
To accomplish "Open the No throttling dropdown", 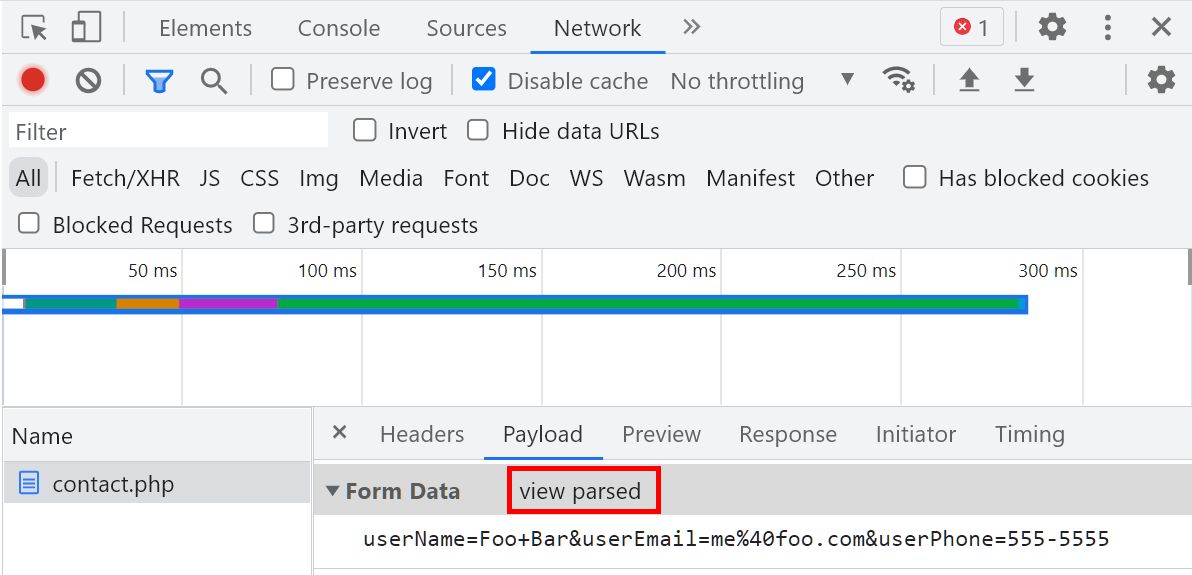I will (x=762, y=81).
